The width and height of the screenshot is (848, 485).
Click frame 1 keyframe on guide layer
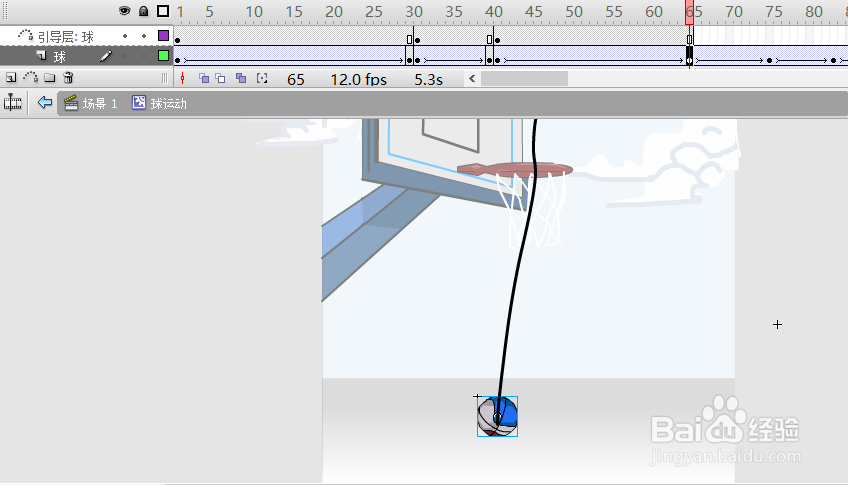[177, 40]
